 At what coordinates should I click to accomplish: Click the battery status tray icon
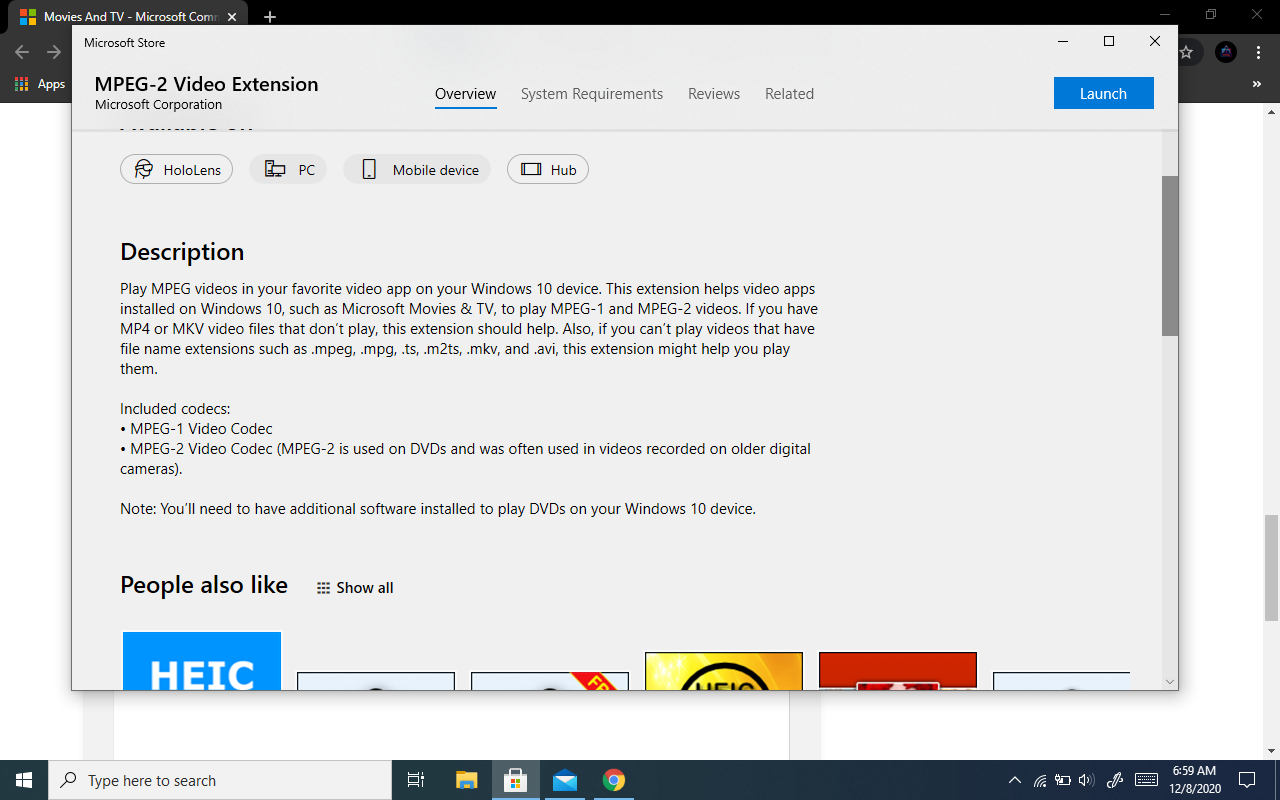pos(1063,780)
